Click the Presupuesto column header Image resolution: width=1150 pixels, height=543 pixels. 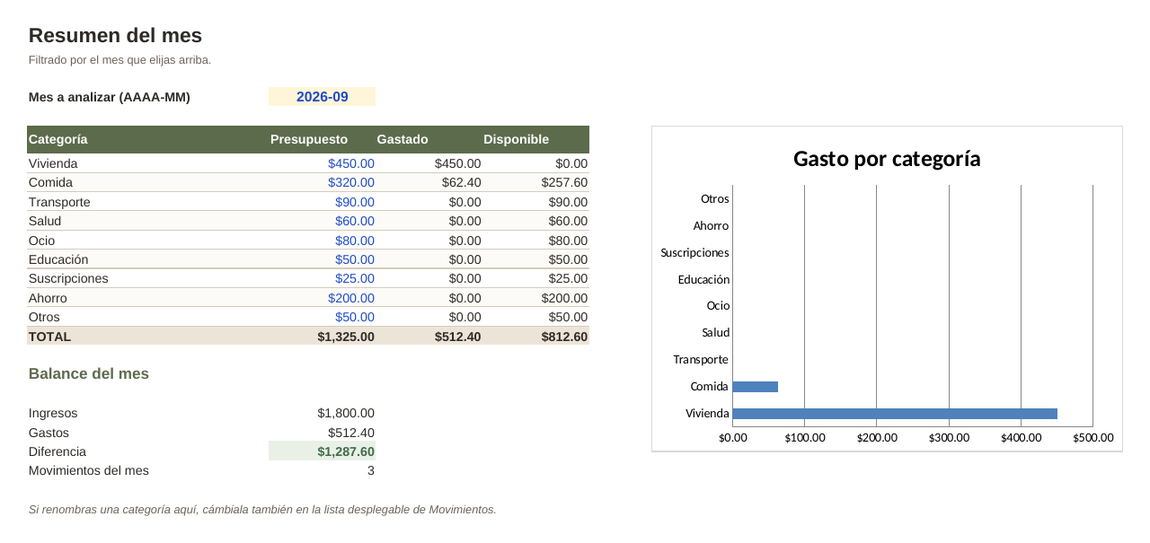[309, 139]
